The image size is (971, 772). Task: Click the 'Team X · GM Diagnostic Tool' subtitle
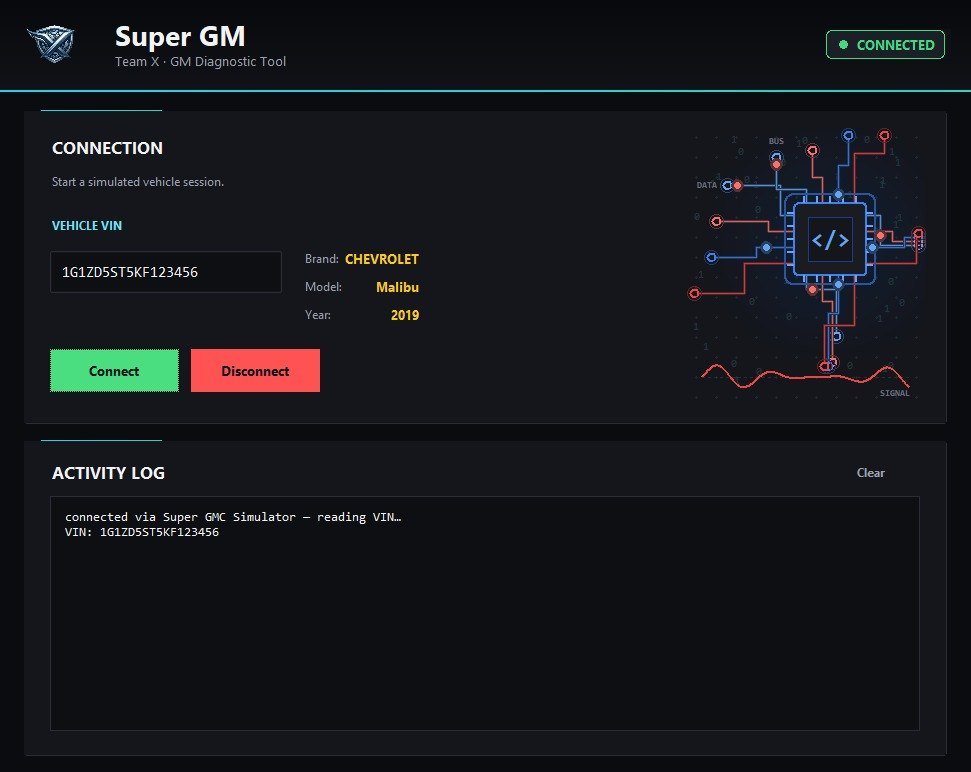pyautogui.click(x=201, y=61)
